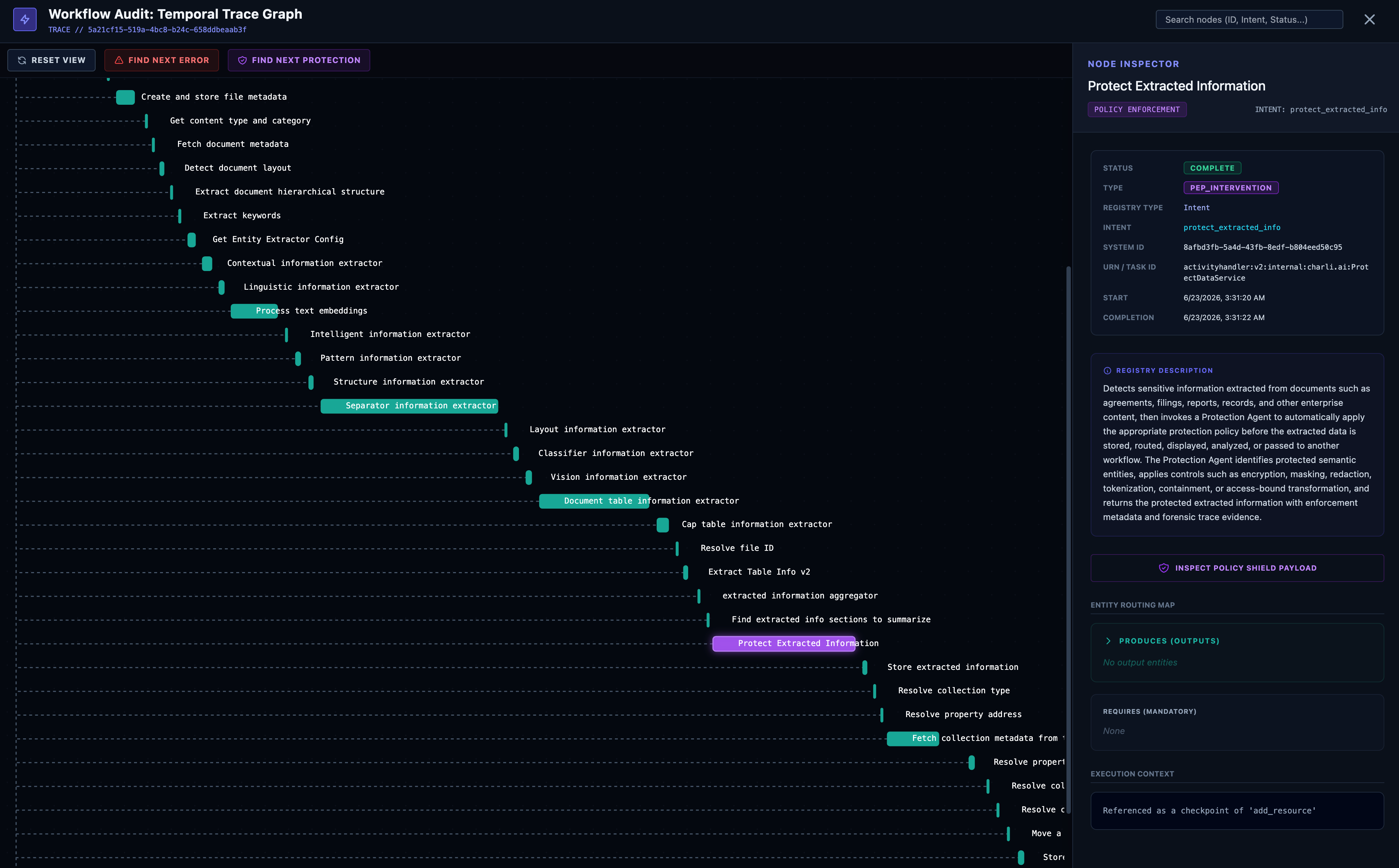Click 'Vision information extractor' label
Image resolution: width=1399 pixels, height=868 pixels.
618,477
